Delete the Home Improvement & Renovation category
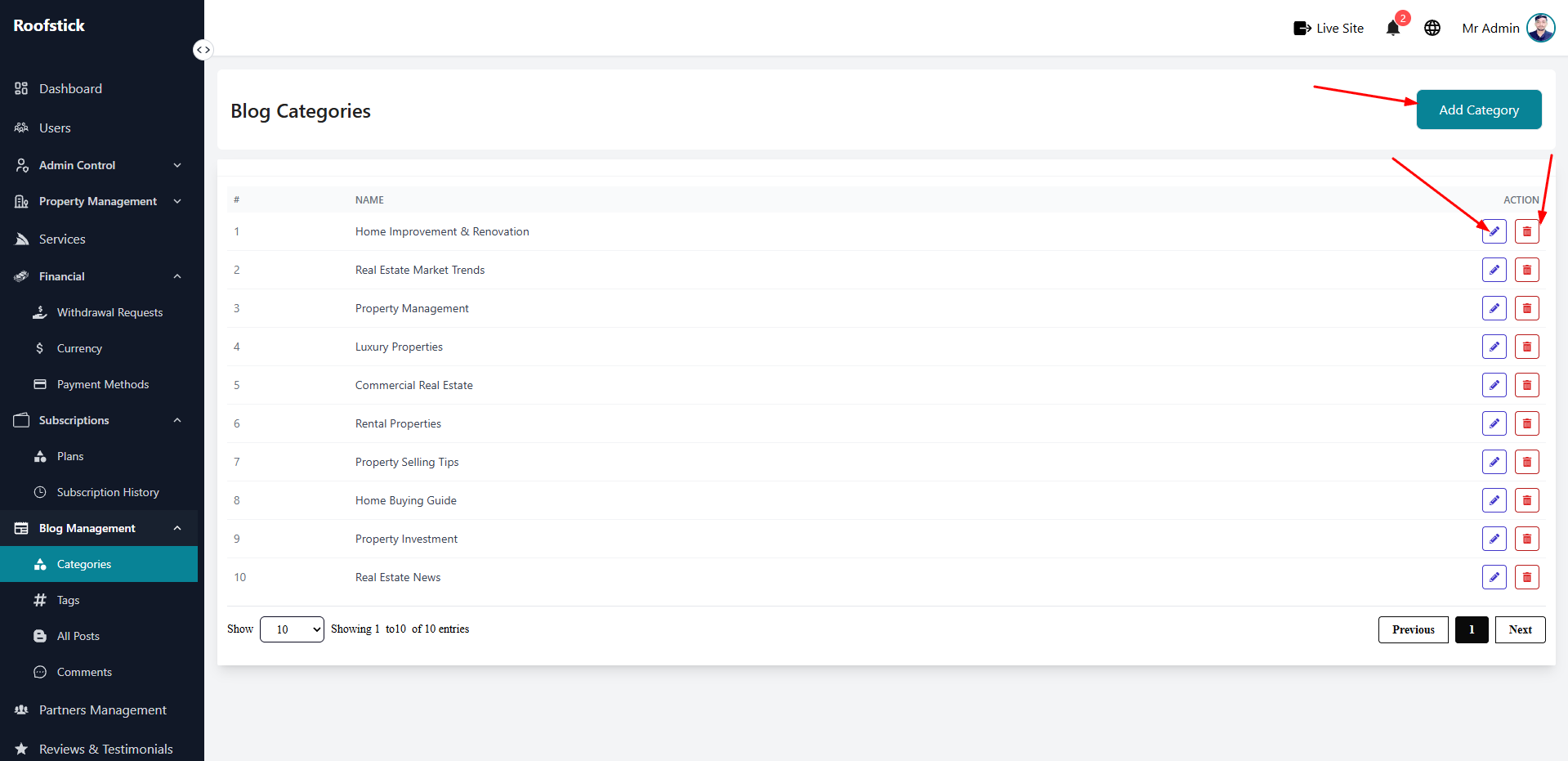This screenshot has width=1568, height=761. (x=1527, y=231)
